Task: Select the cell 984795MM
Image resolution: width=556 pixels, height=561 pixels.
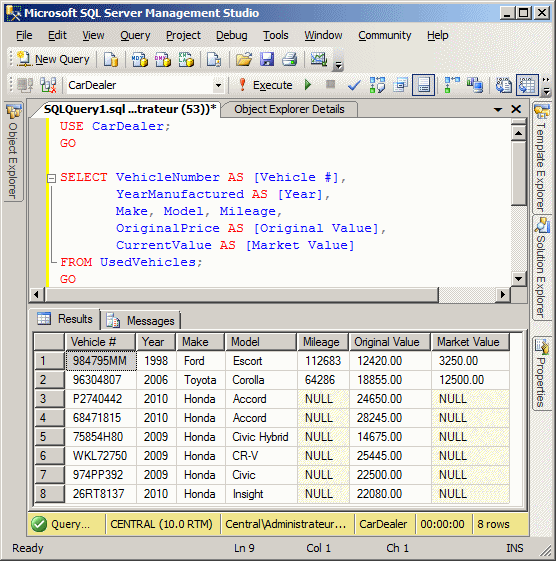Action: [101, 361]
